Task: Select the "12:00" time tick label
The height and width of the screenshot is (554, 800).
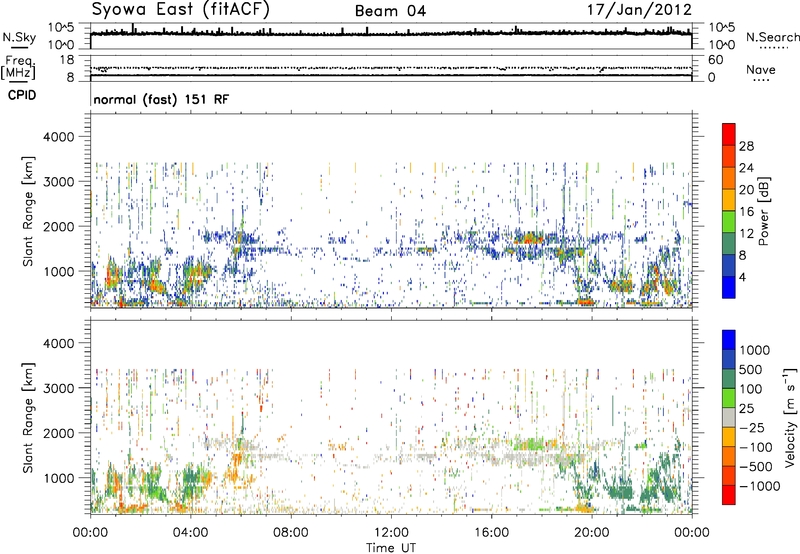Action: pyautogui.click(x=391, y=533)
